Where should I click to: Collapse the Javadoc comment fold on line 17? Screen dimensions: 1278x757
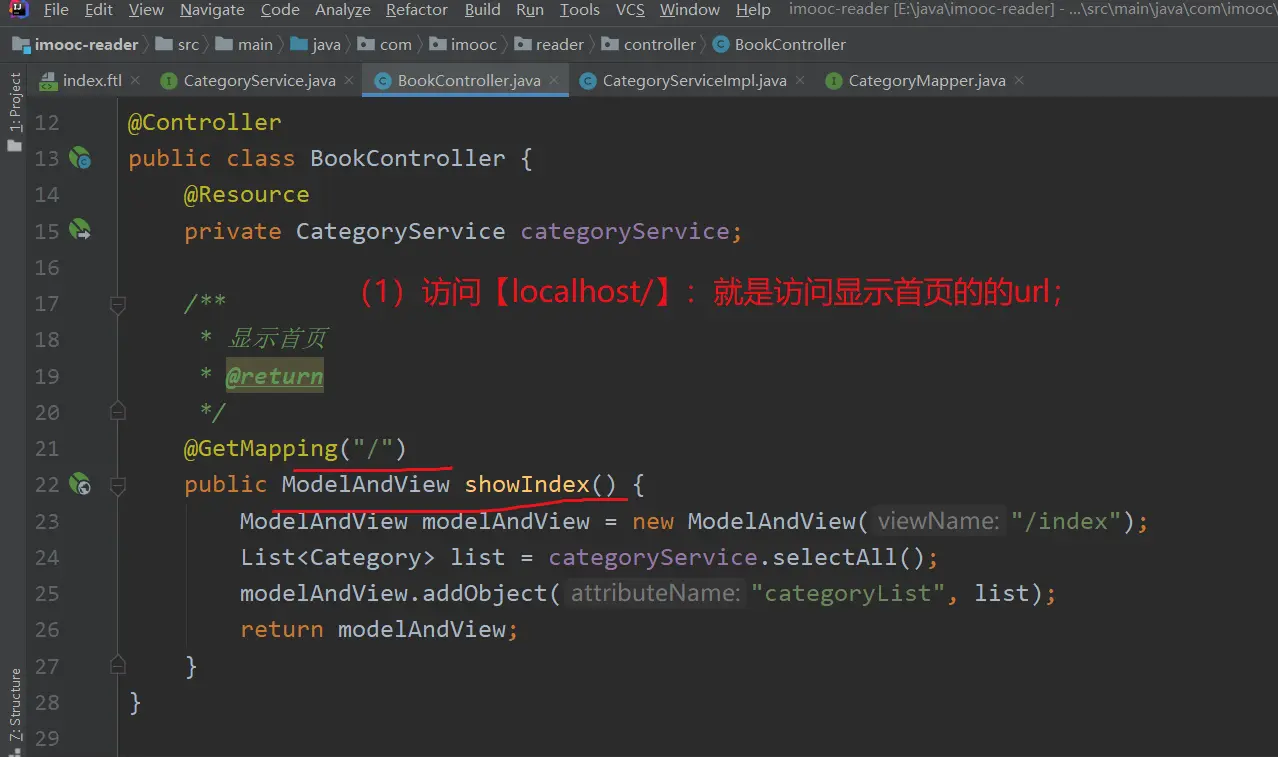[x=117, y=303]
